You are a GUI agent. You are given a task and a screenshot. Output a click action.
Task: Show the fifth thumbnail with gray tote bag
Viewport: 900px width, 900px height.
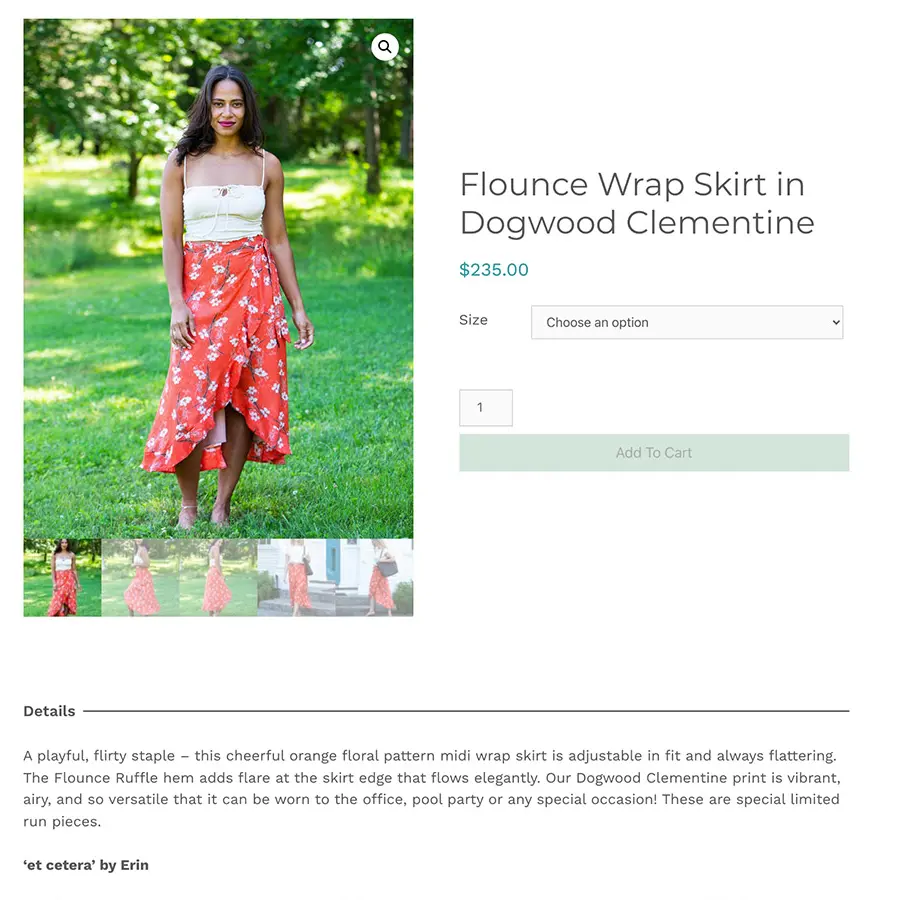tap(374, 577)
